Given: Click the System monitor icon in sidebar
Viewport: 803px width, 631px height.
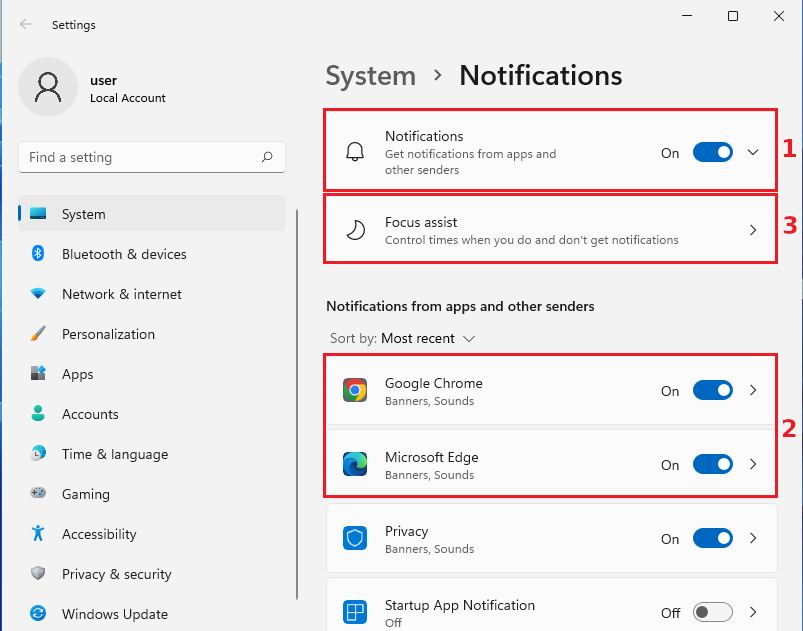Looking at the screenshot, I should [38, 214].
